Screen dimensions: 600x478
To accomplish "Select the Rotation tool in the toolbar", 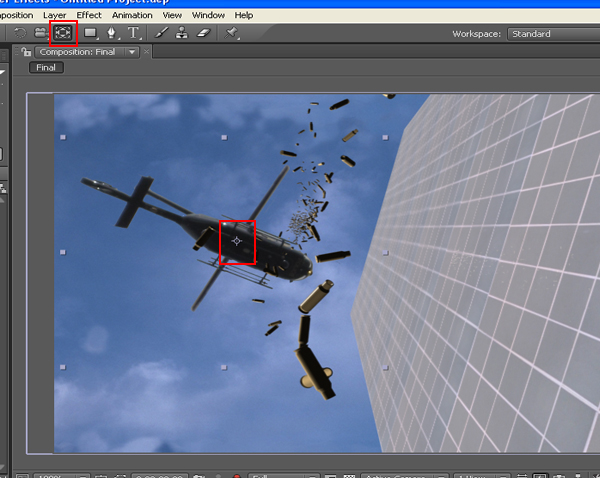I will (20, 33).
